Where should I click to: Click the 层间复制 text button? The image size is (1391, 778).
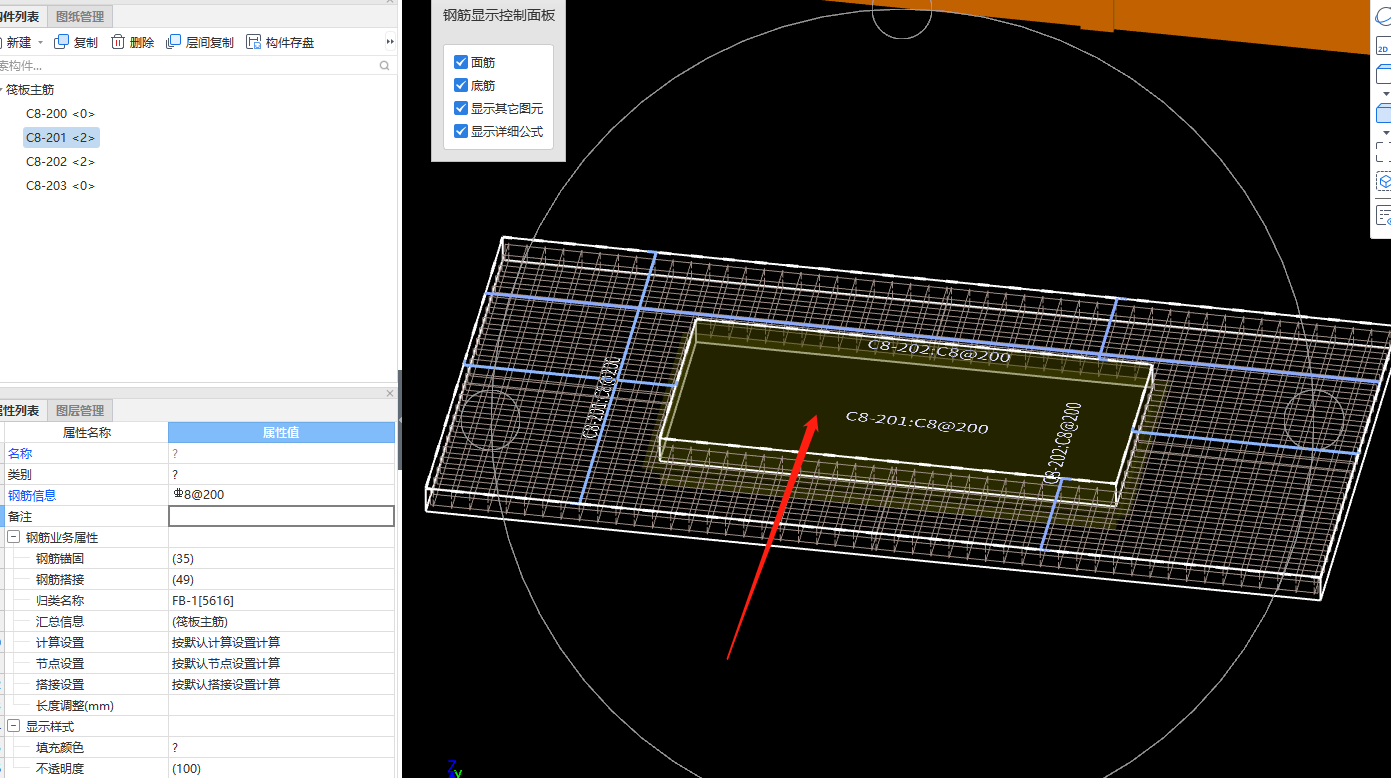[x=210, y=42]
